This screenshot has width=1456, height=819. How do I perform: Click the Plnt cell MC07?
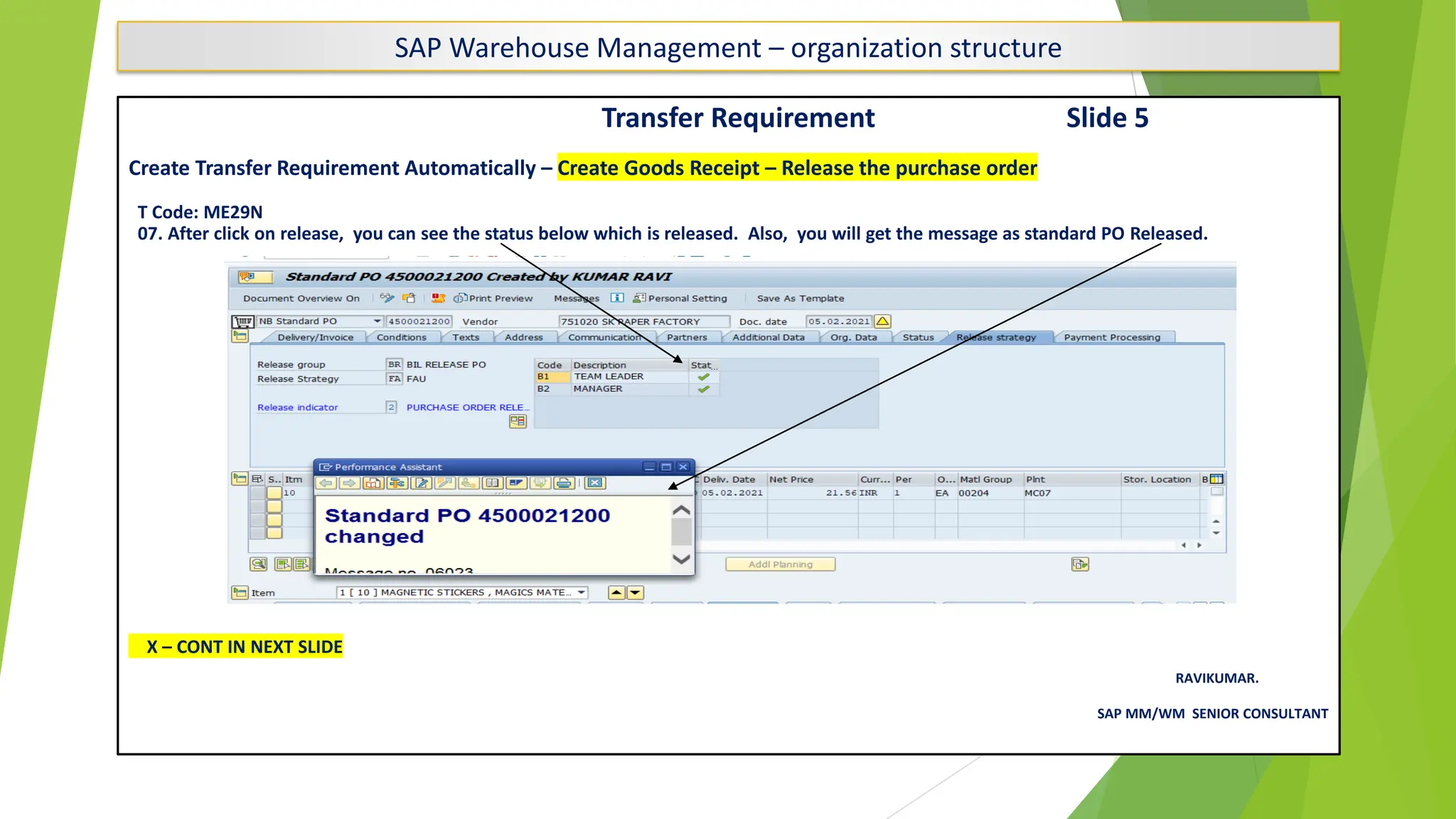(1071, 493)
